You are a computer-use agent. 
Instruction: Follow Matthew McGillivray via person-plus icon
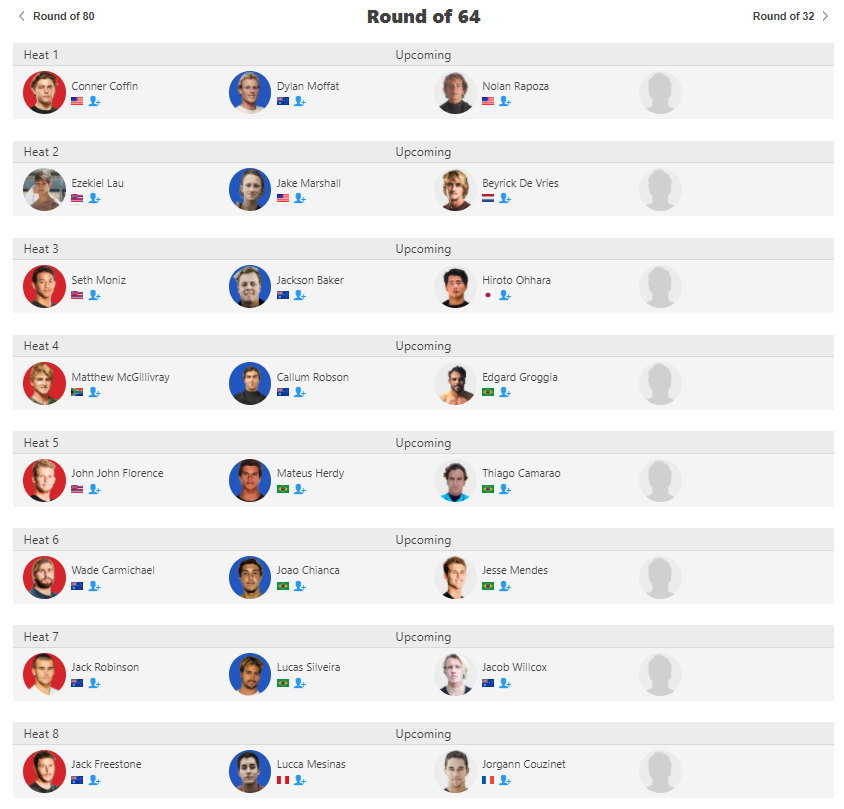tap(94, 393)
